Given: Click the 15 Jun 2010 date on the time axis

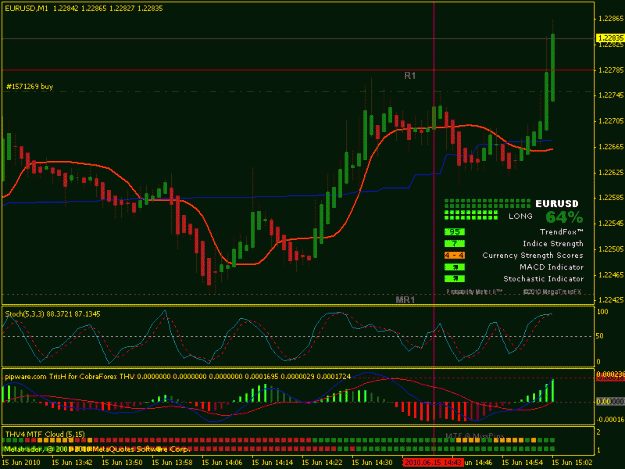Looking at the screenshot, I should [x=21, y=463].
